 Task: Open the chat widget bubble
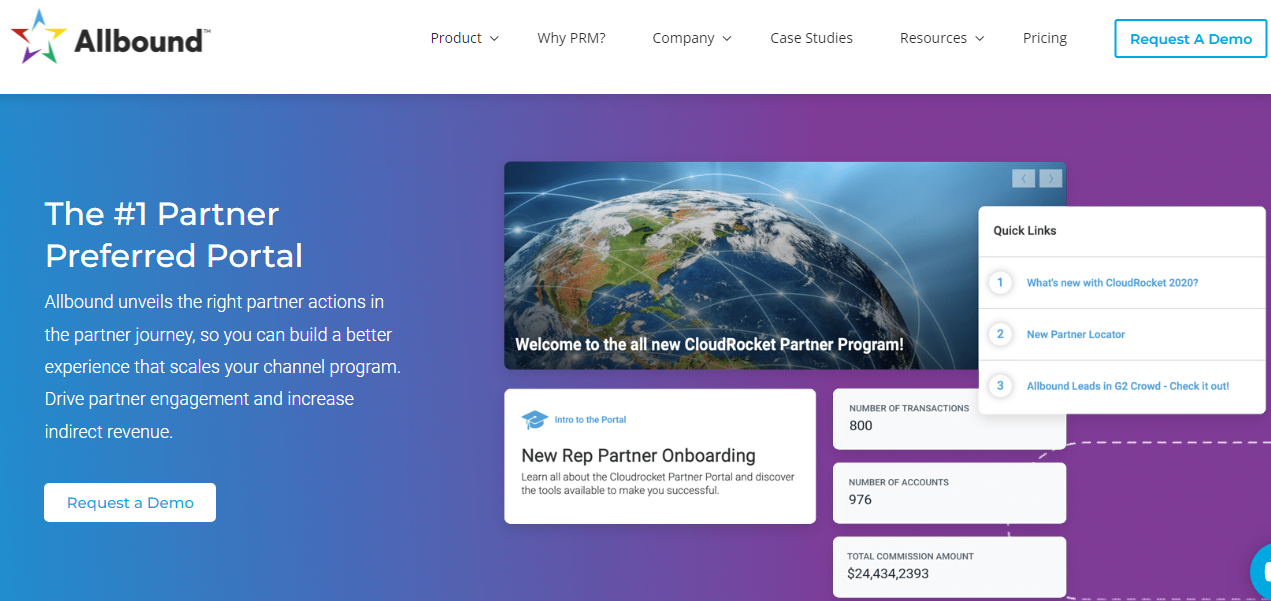pyautogui.click(x=1260, y=572)
